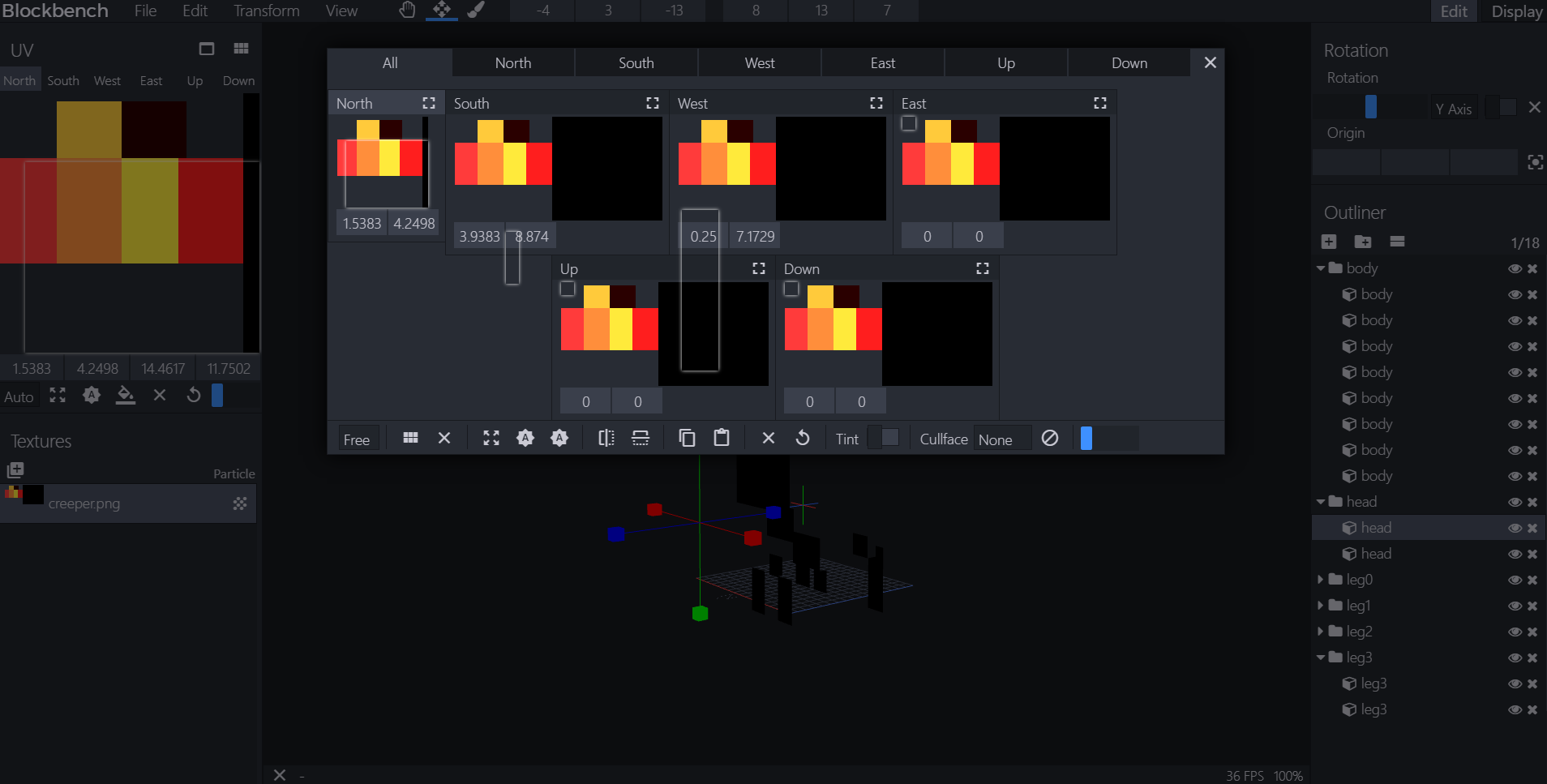
Task: Click the UV rotation reset icon in dialog toolbar
Action: pyautogui.click(x=803, y=439)
